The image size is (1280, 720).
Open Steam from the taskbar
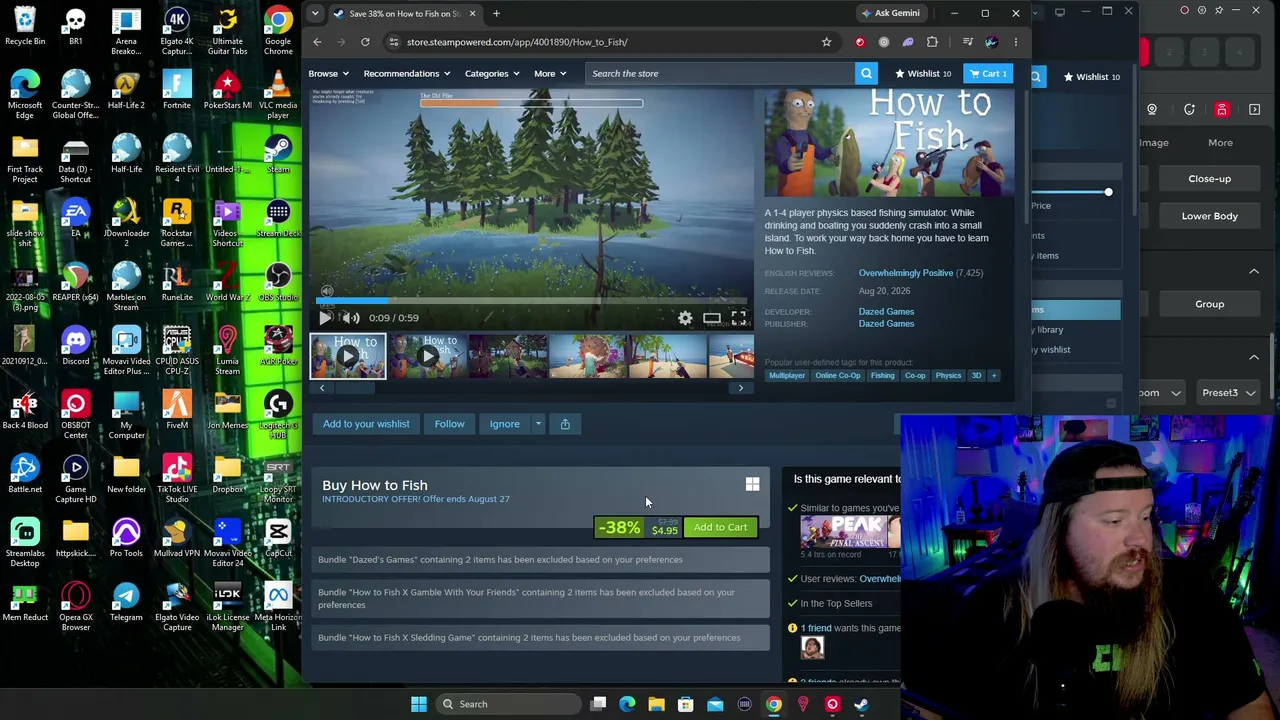tap(861, 704)
